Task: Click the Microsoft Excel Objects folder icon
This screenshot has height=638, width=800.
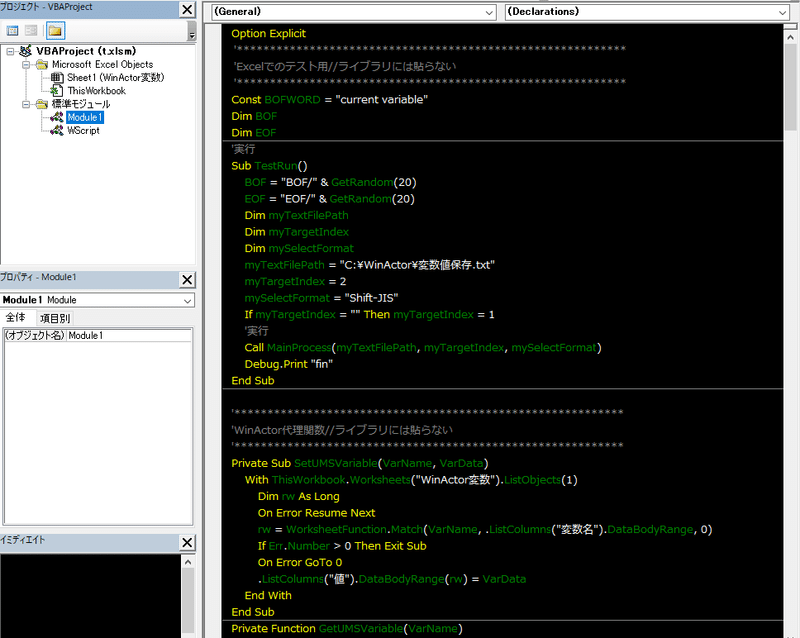Action: point(42,64)
